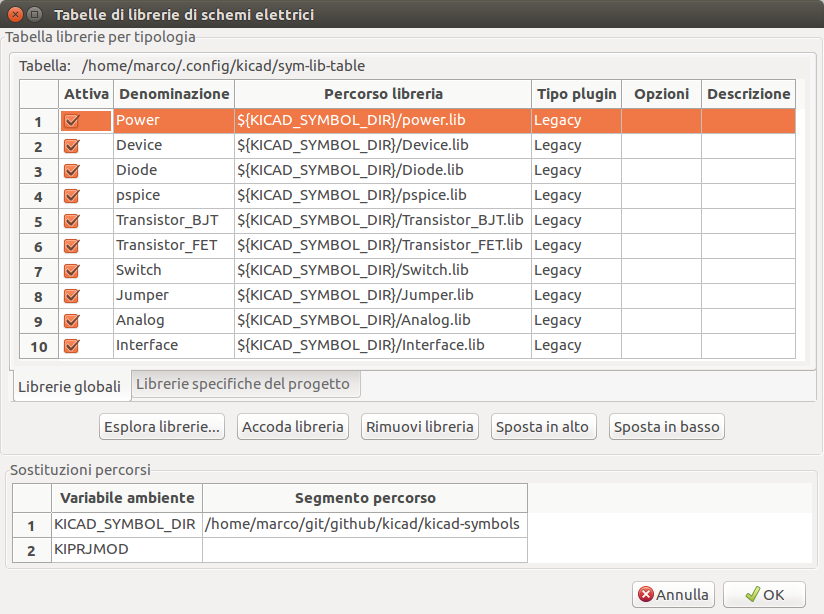Toggle the Attiva checkbox for Diode
This screenshot has width=824, height=614.
(x=72, y=171)
